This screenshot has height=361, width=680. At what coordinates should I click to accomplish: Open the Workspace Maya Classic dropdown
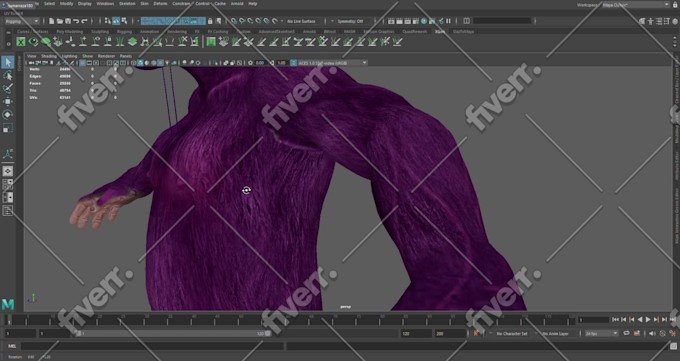(636, 5)
